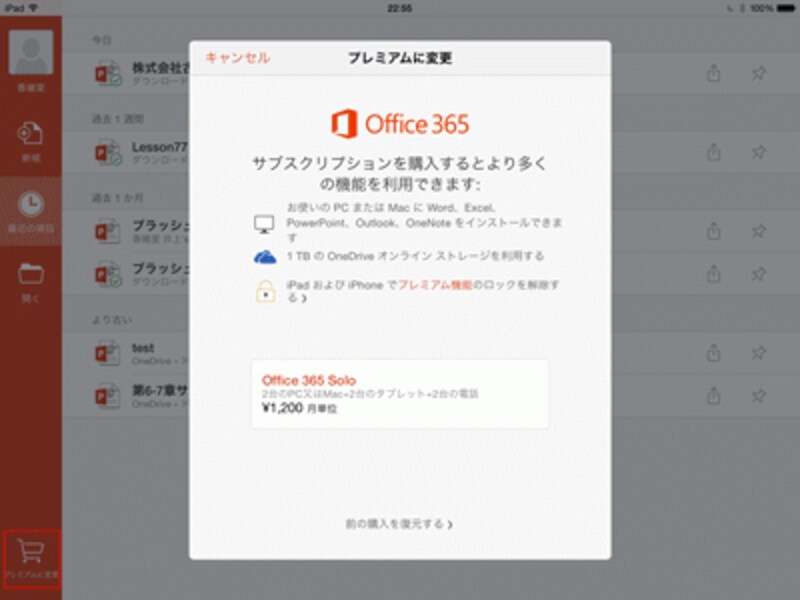The height and width of the screenshot is (600, 800).
Task: Share the 株式会社 presentation file
Action: 714,73
